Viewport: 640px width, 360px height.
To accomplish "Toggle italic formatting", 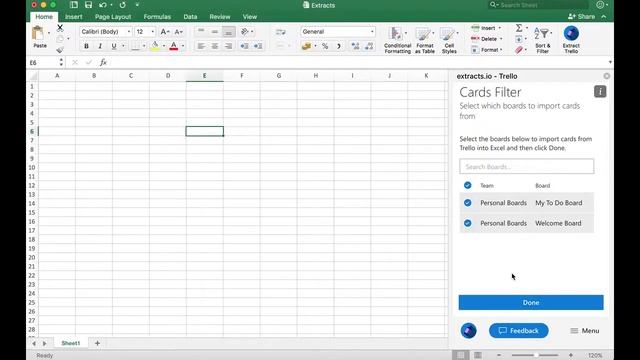I will click(100, 46).
